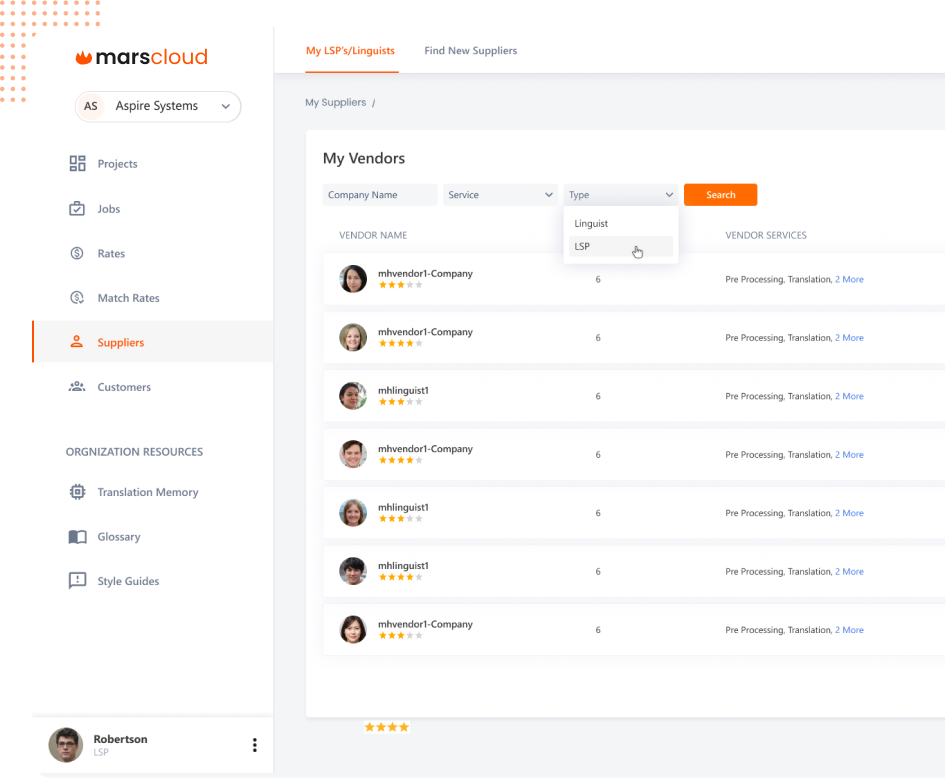Click the Jobs briefcase icon

(77, 209)
